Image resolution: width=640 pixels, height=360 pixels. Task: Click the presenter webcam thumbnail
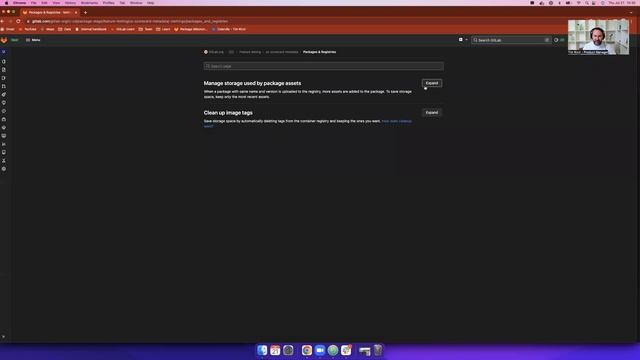pos(598,37)
